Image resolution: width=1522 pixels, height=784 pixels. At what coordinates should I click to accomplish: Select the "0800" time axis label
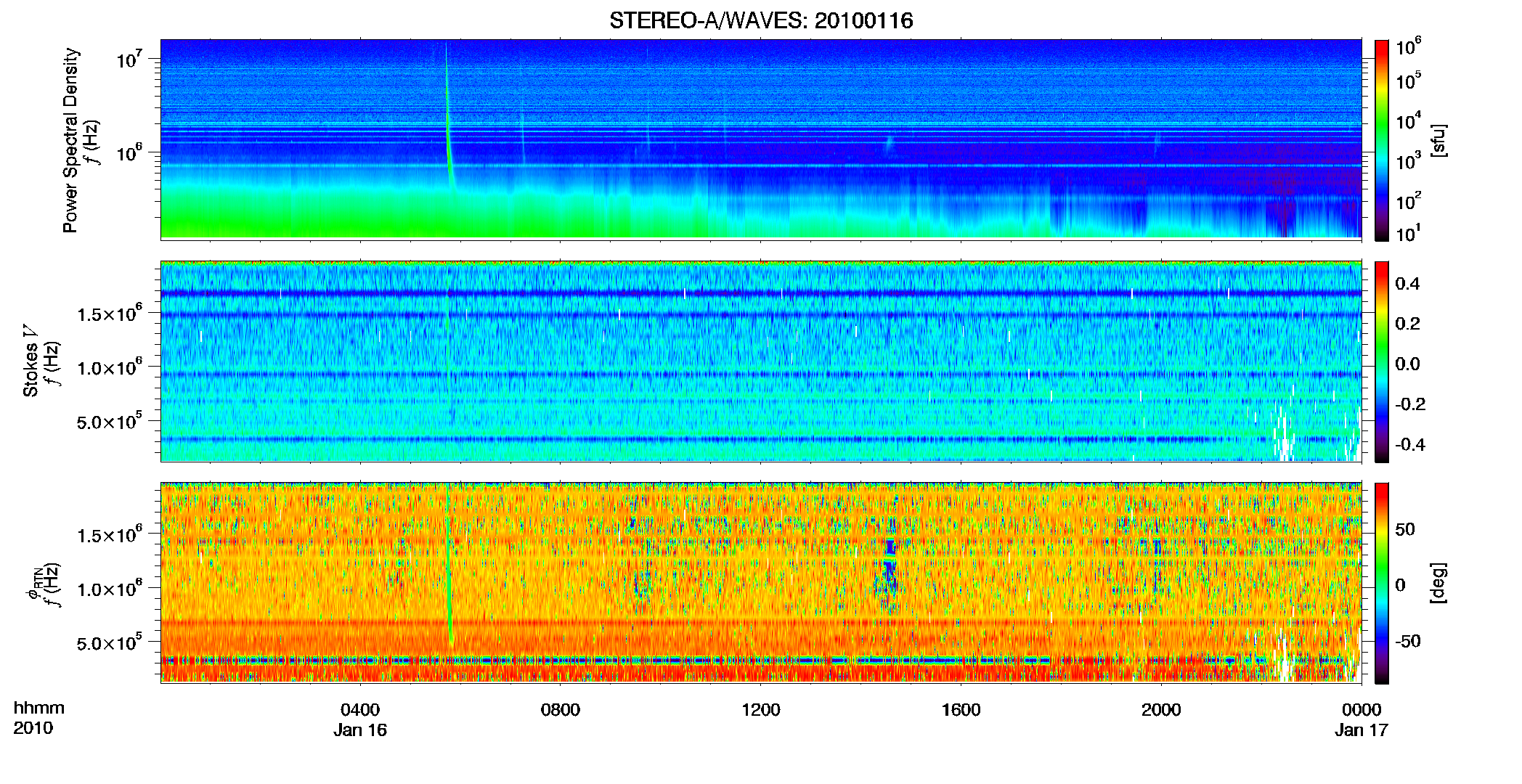coord(561,710)
